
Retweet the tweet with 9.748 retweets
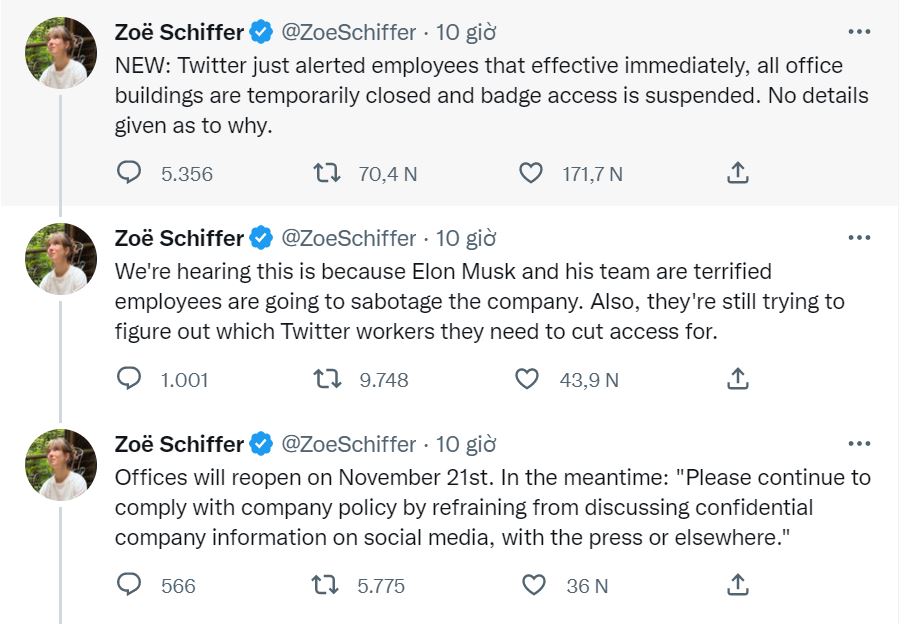(x=327, y=380)
